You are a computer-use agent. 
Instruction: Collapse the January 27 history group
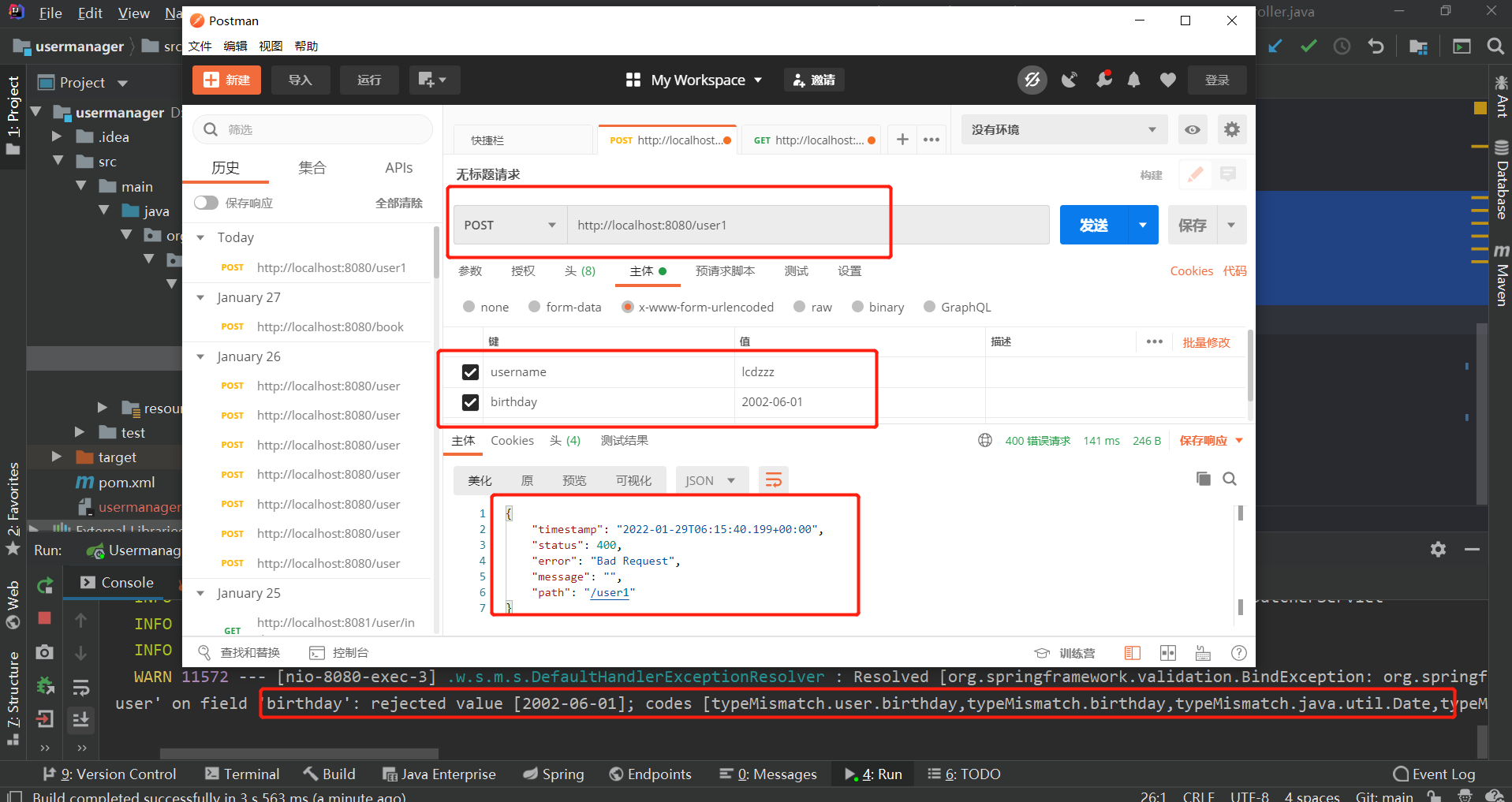[200, 297]
